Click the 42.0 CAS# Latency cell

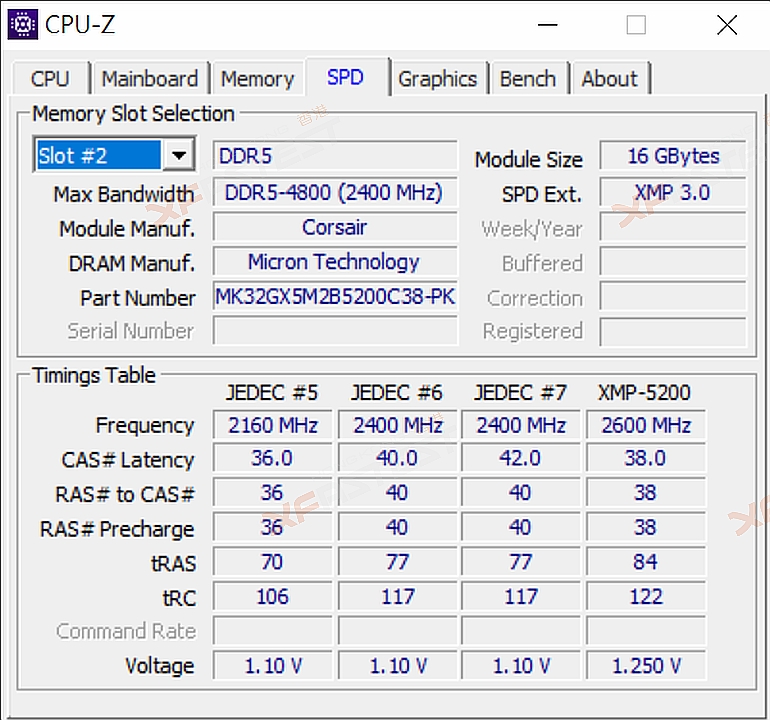[521, 458]
